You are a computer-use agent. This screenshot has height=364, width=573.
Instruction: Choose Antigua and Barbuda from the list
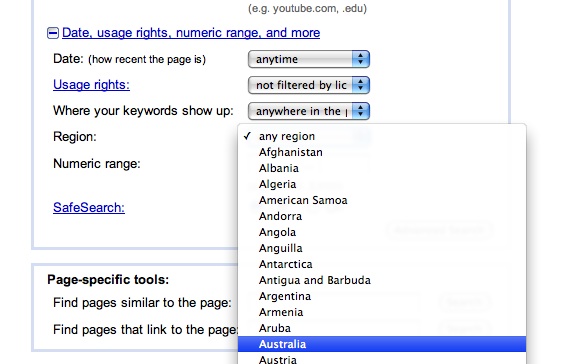382,280
